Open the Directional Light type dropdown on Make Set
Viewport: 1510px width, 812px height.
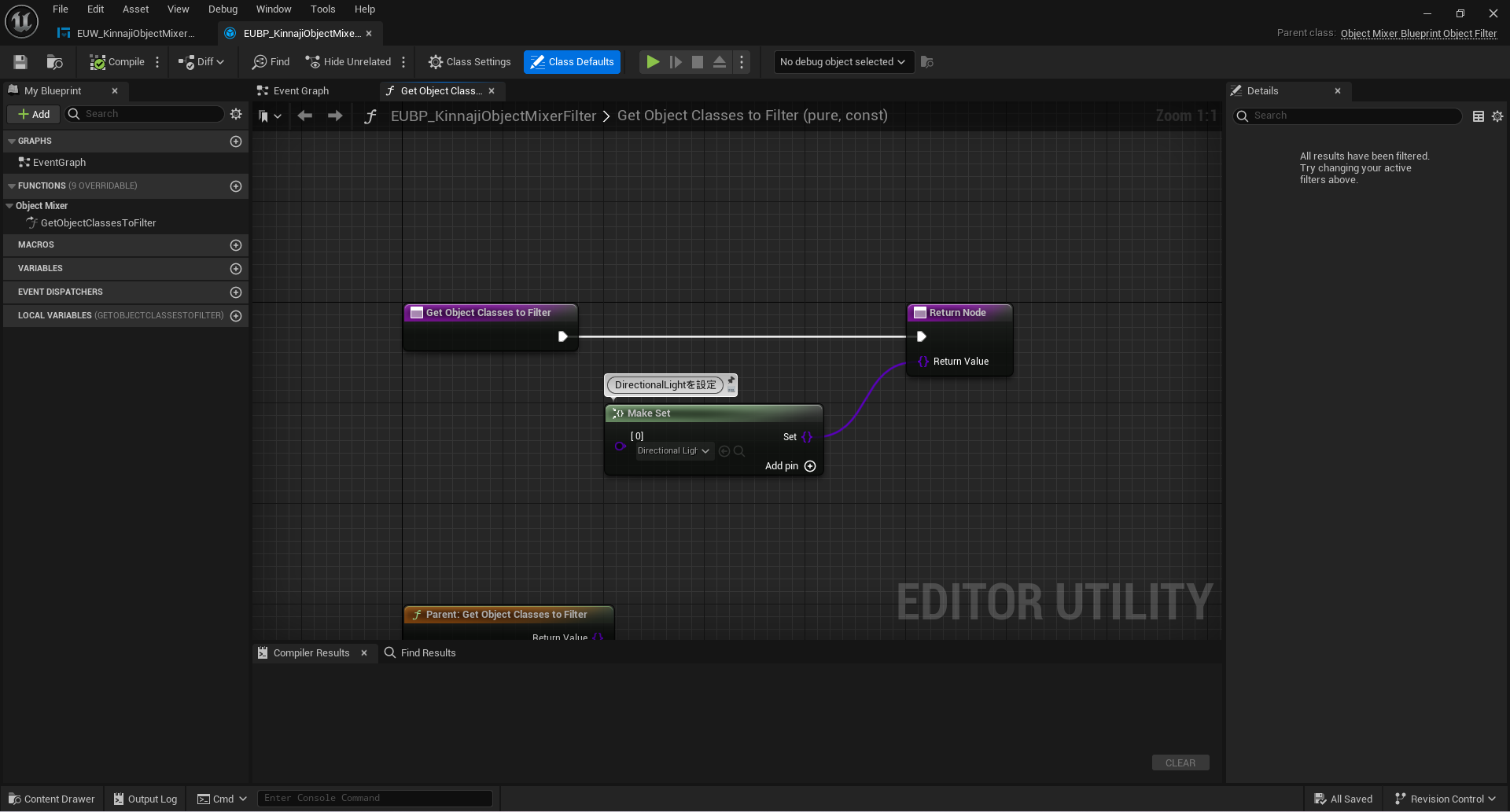point(672,450)
